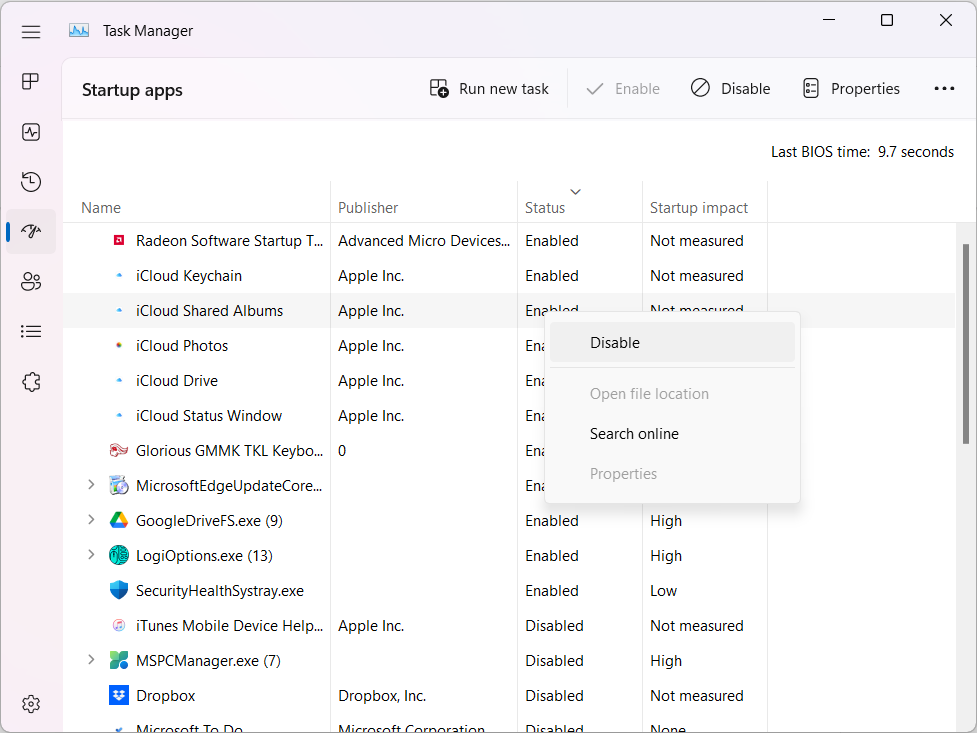Click the MicrosoftEdgeUpdateCore icon
The width and height of the screenshot is (977, 733).
point(119,485)
